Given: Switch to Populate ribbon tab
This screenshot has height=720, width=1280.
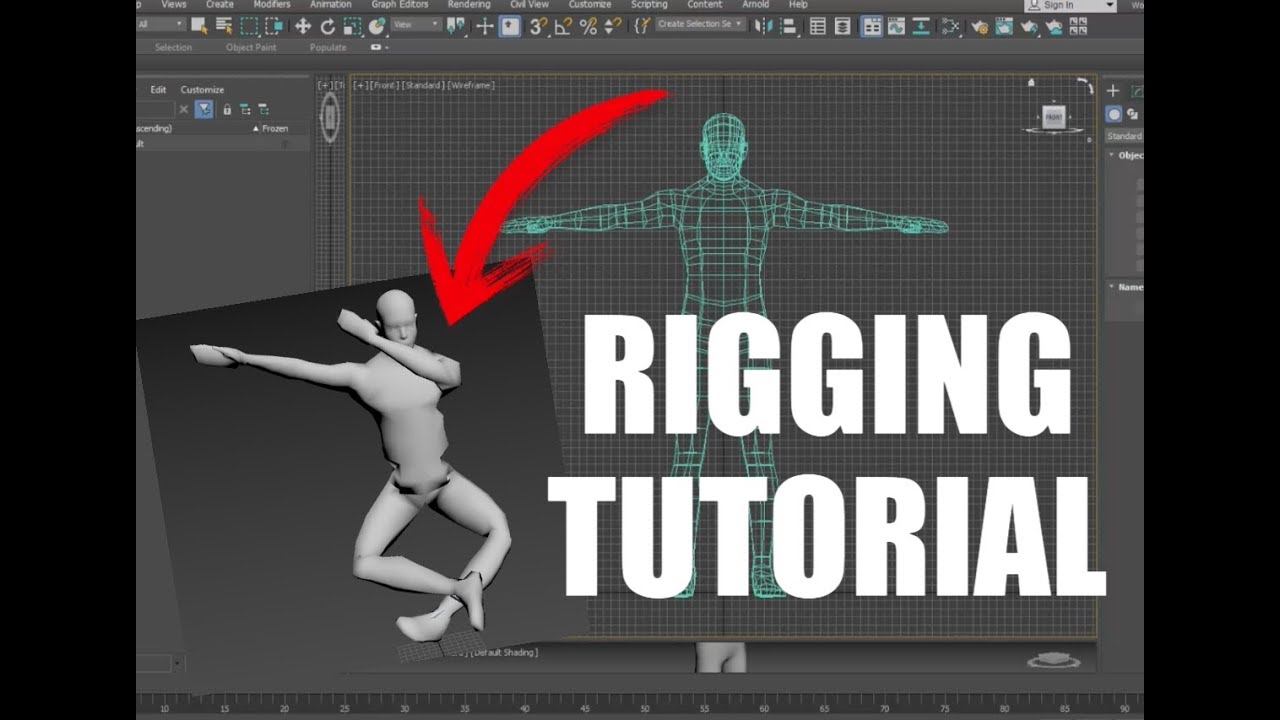Looking at the screenshot, I should click(x=328, y=47).
